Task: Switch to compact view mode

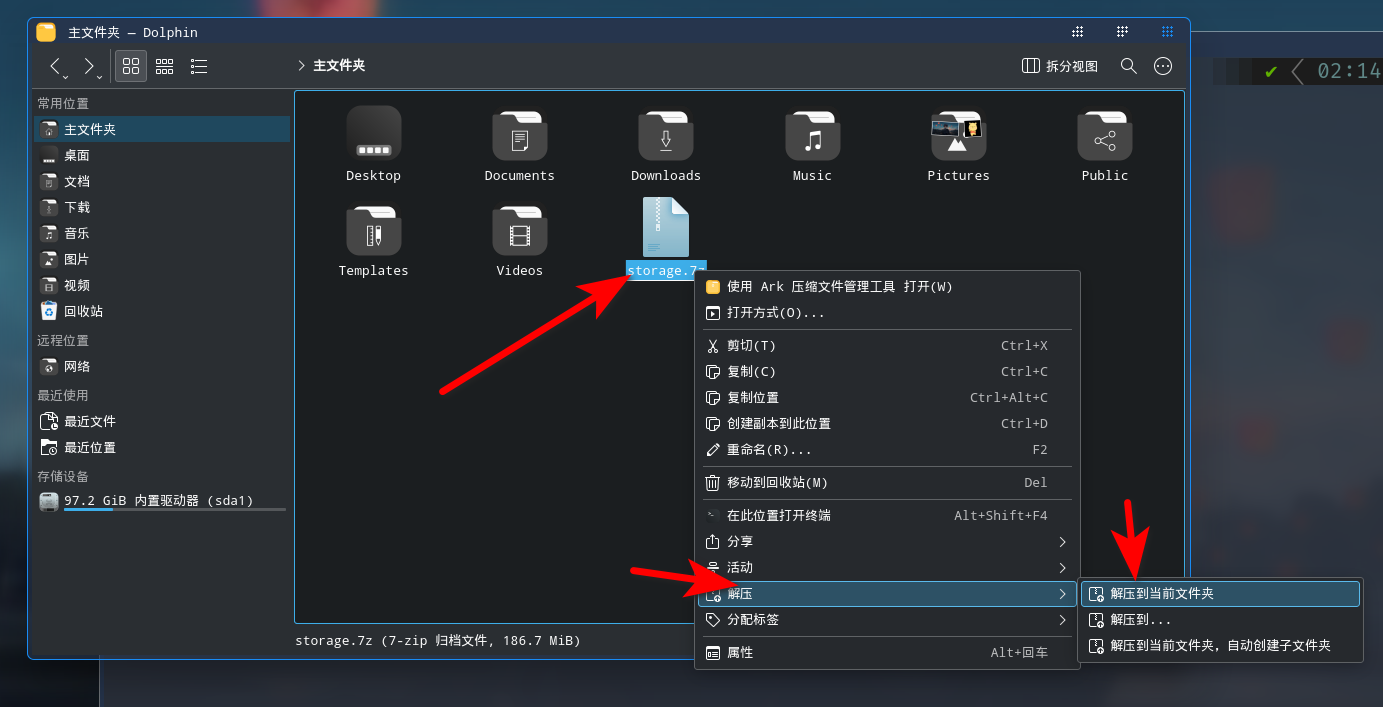Action: click(164, 66)
